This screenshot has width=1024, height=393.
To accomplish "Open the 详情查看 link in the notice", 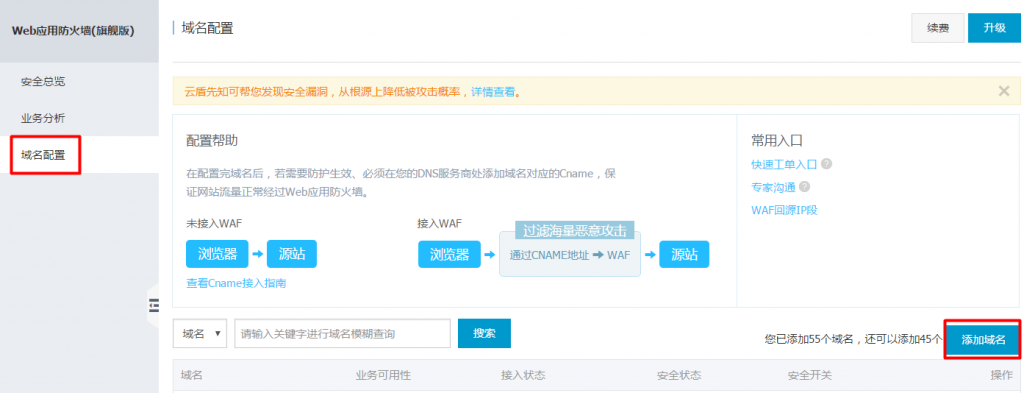I will click(x=493, y=92).
